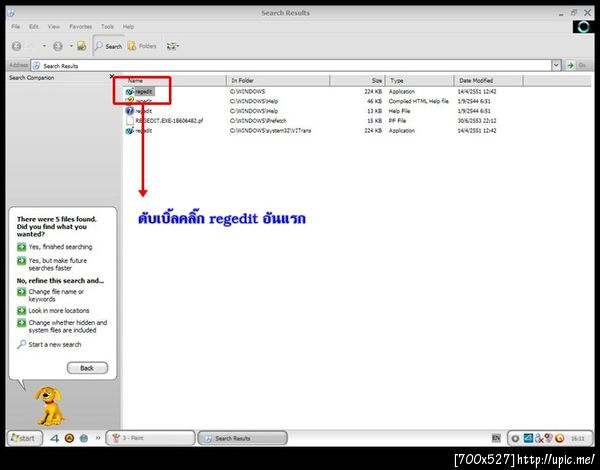
Task: Click the '4' quick launch icon
Action: (55, 438)
